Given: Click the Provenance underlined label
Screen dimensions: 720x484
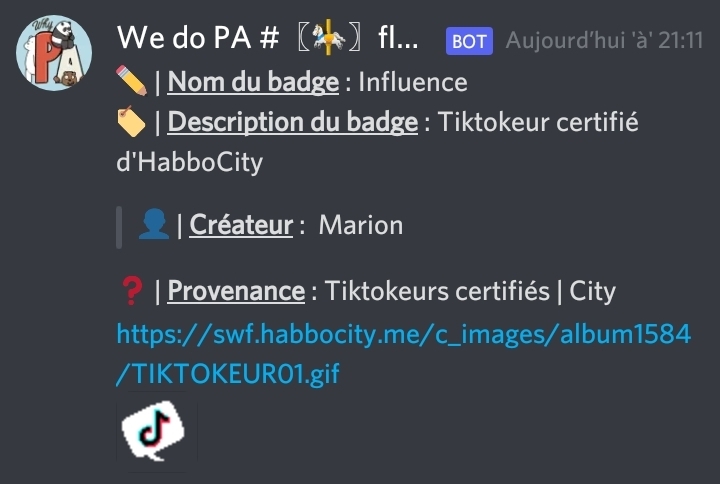Looking at the screenshot, I should tap(236, 291).
